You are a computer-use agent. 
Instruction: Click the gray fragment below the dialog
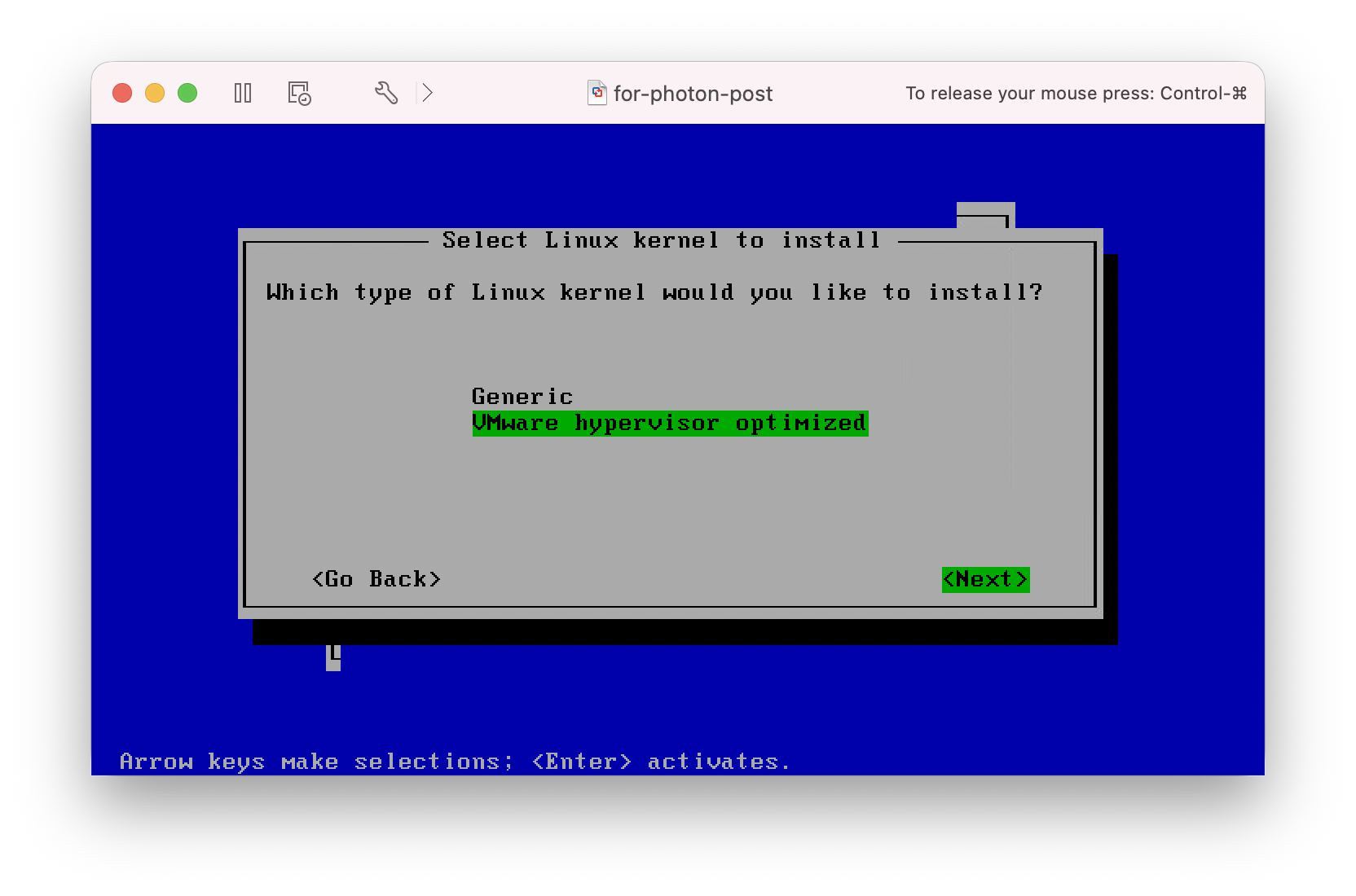pos(333,657)
